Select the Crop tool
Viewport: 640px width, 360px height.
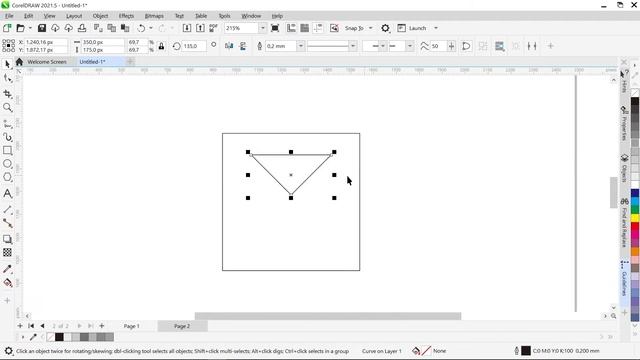[7, 94]
